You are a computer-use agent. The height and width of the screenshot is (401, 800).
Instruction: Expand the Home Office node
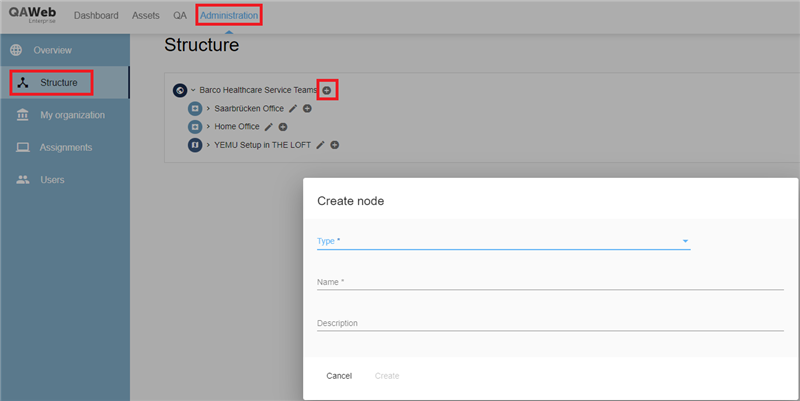(208, 126)
